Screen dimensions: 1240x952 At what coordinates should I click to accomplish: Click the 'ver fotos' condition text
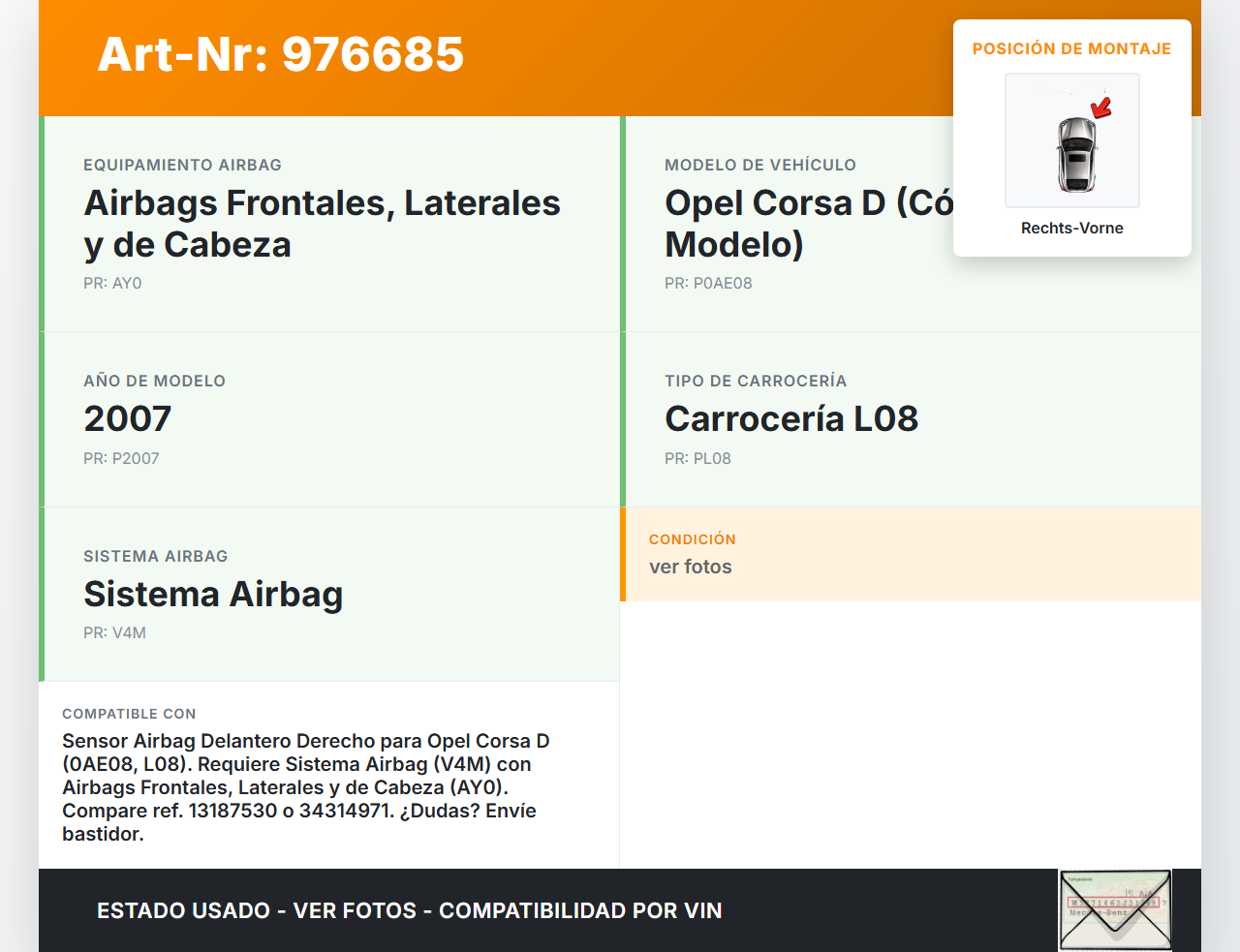tap(691, 567)
